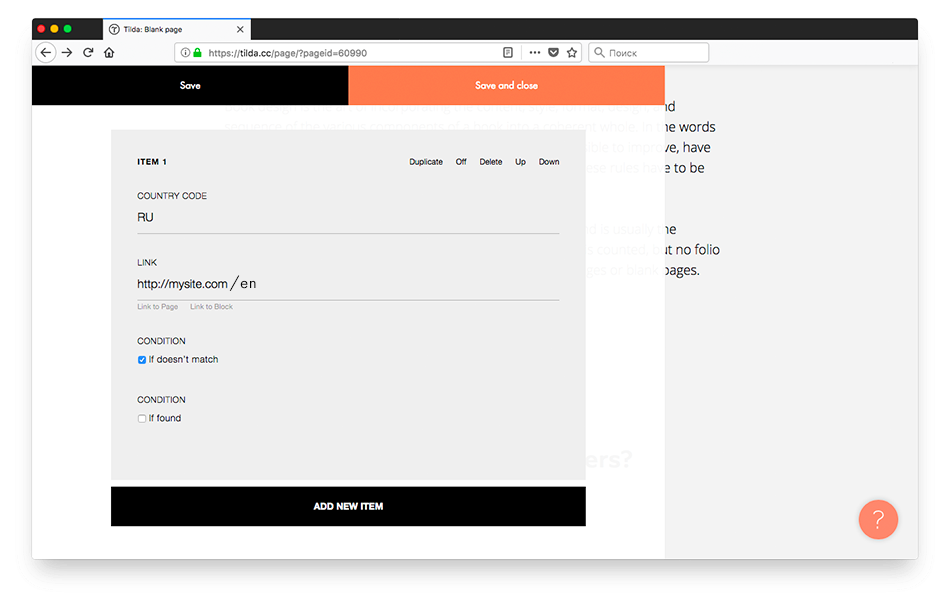Uncheck the If doesn't match checkbox
This screenshot has width=950, height=609.
[x=142, y=360]
